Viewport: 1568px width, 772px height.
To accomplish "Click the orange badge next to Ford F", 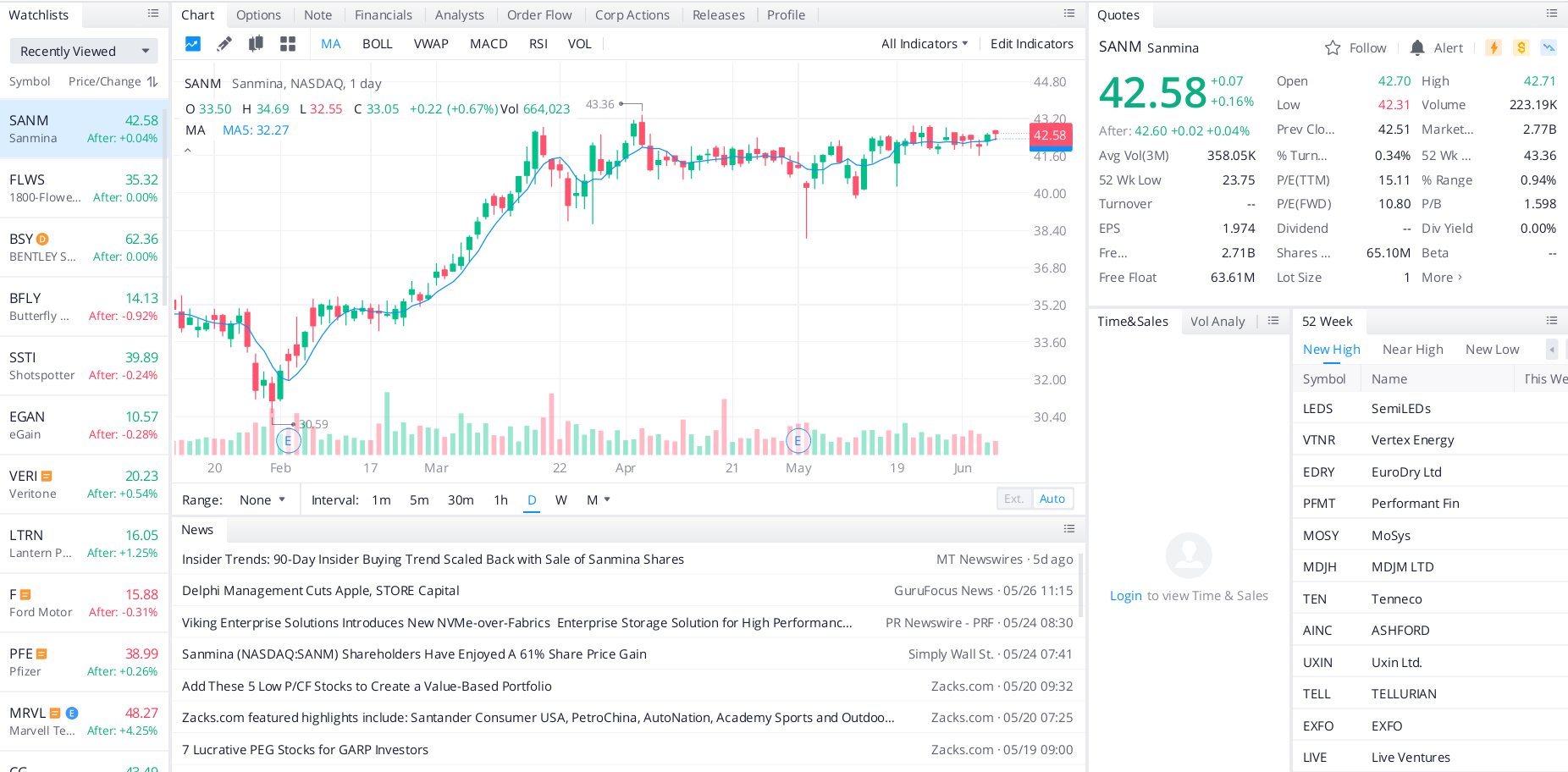I will [x=25, y=595].
